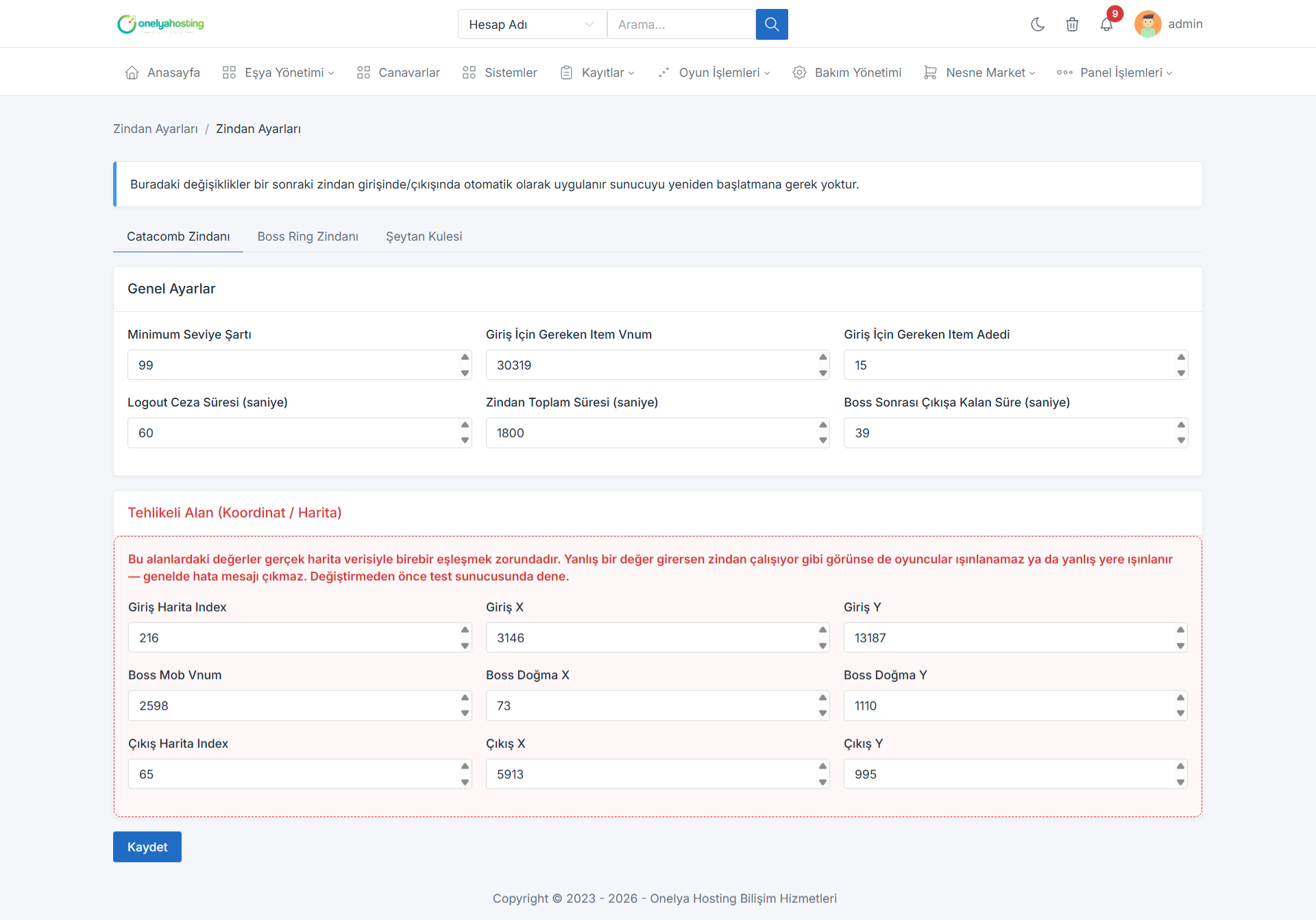The height and width of the screenshot is (920, 1316).
Task: Select Catacomb Zindanı tab
Action: 178,236
